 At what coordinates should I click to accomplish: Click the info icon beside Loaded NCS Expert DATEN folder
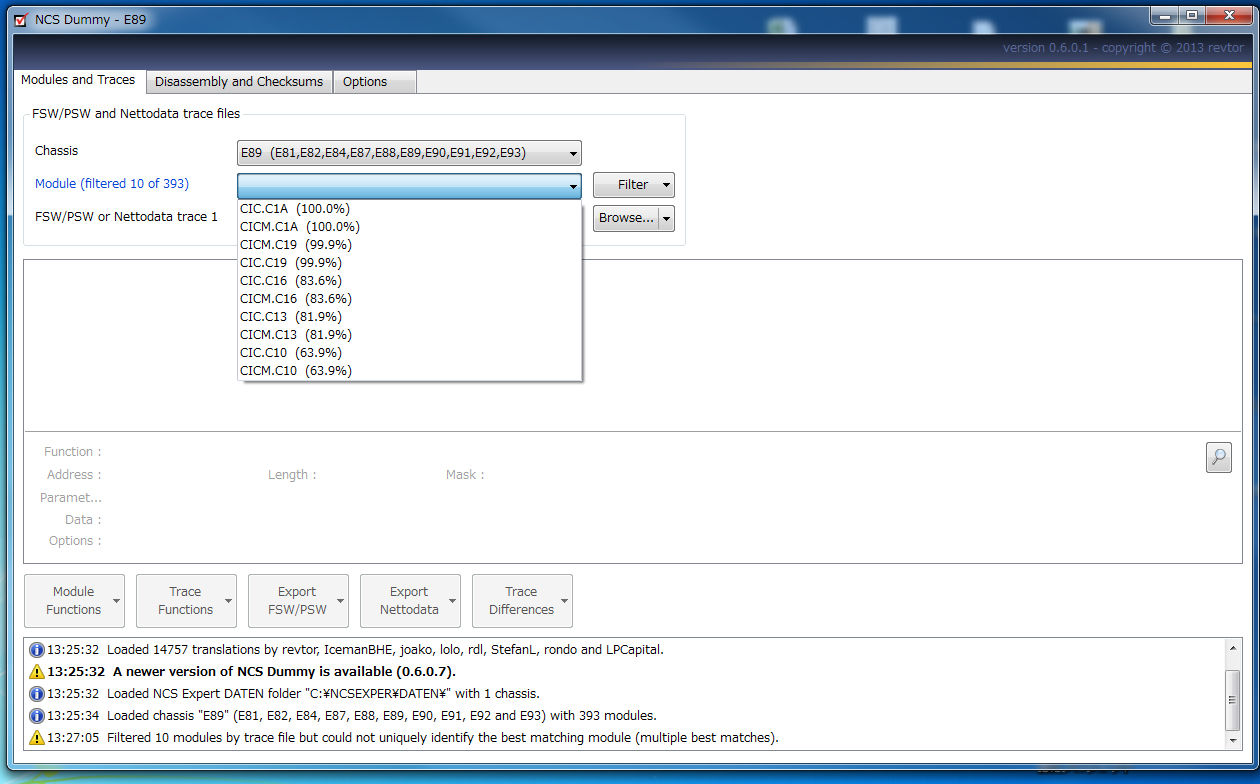click(37, 694)
